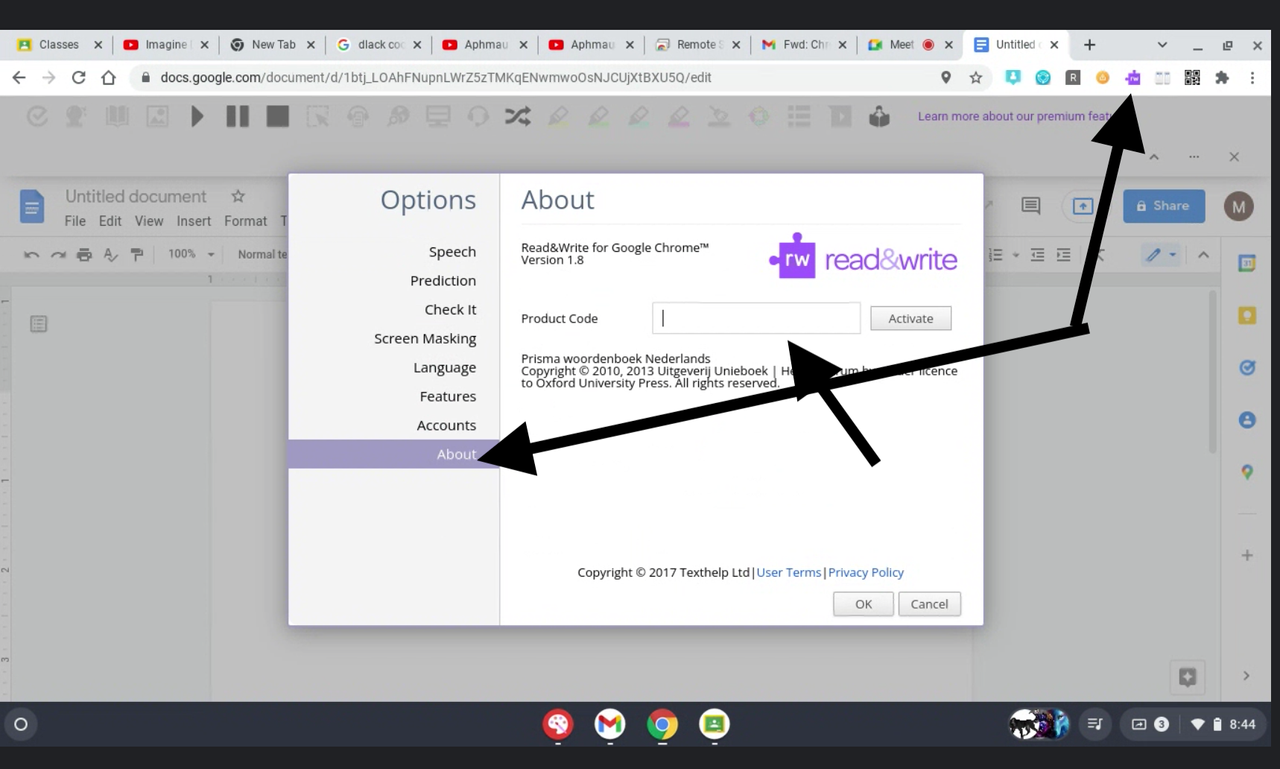This screenshot has width=1280, height=769.
Task: Open the Docs document outline icon
Action: [x=38, y=324]
